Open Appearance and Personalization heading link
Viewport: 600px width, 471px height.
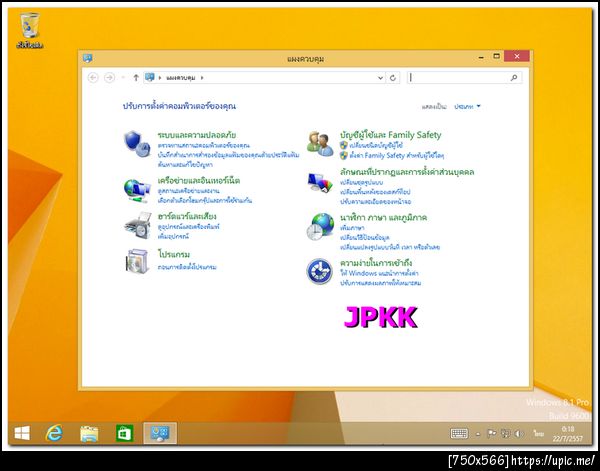coord(407,172)
